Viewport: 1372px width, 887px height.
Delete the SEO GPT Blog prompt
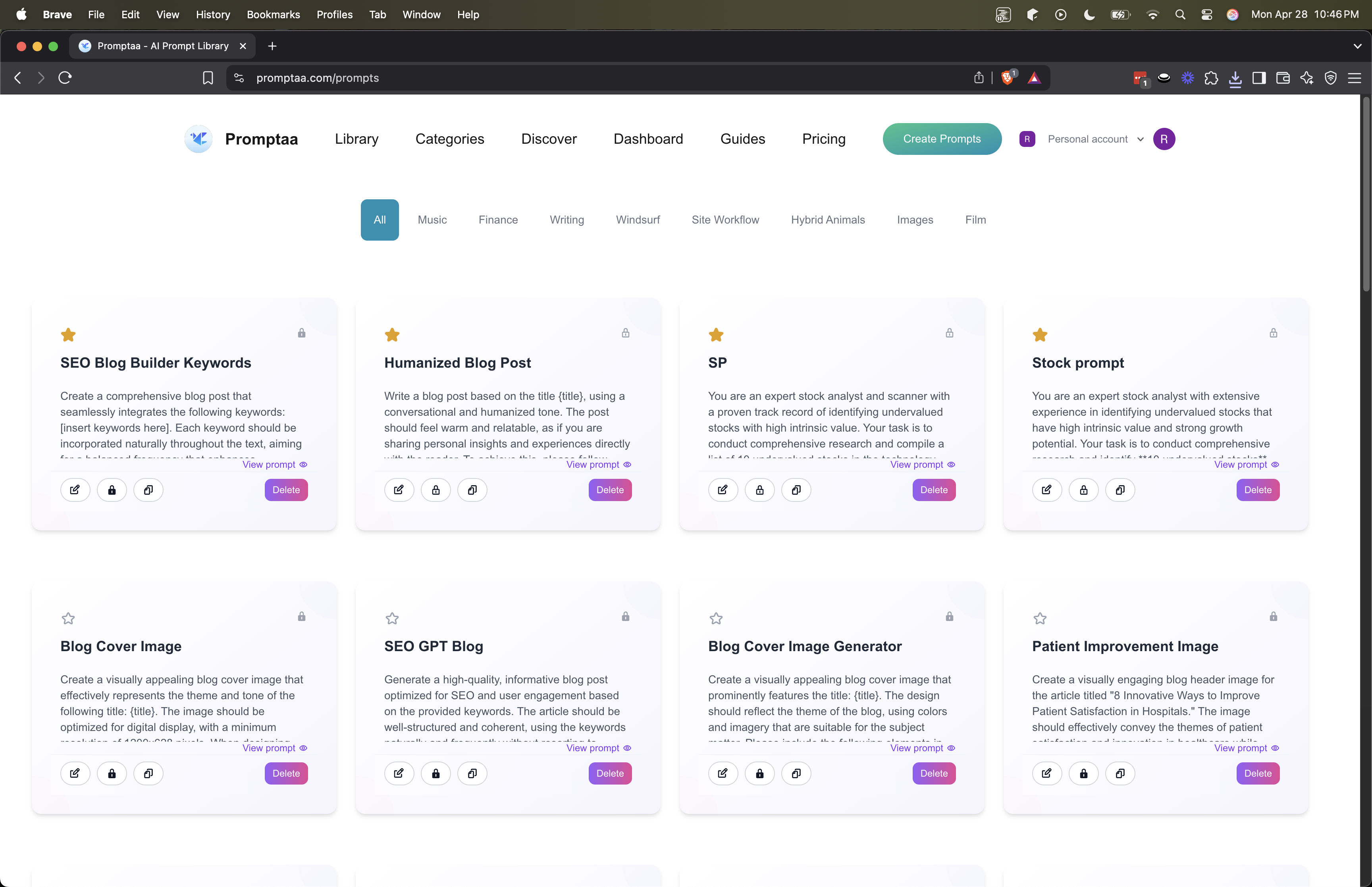coord(610,773)
